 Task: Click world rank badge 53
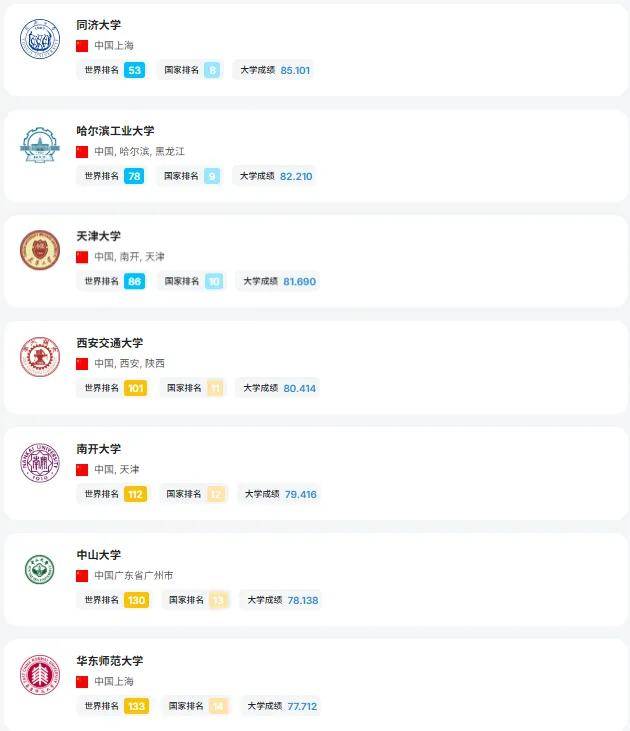[x=135, y=70]
